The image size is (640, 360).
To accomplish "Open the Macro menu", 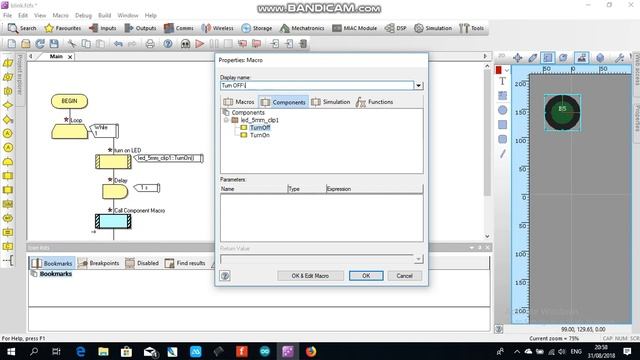I will pyautogui.click(x=60, y=15).
